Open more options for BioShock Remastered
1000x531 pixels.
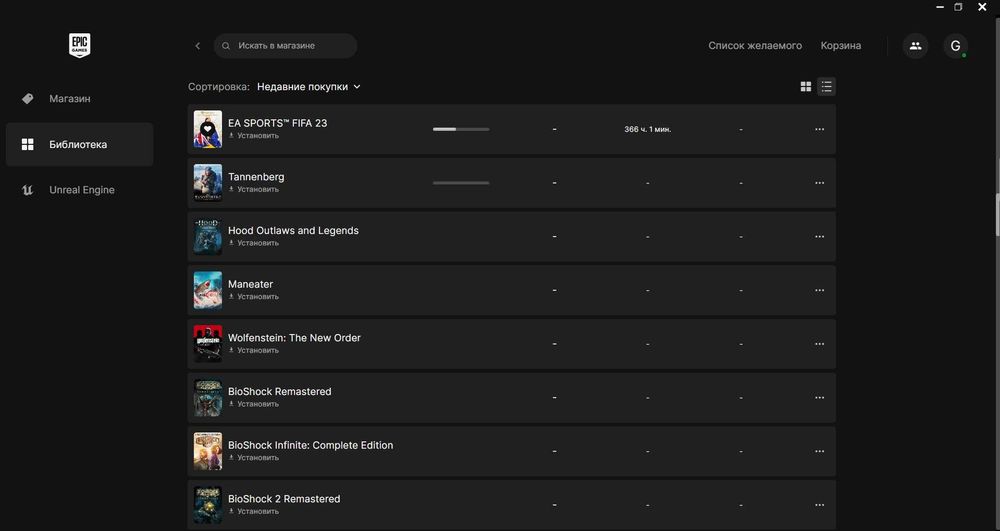click(820, 398)
